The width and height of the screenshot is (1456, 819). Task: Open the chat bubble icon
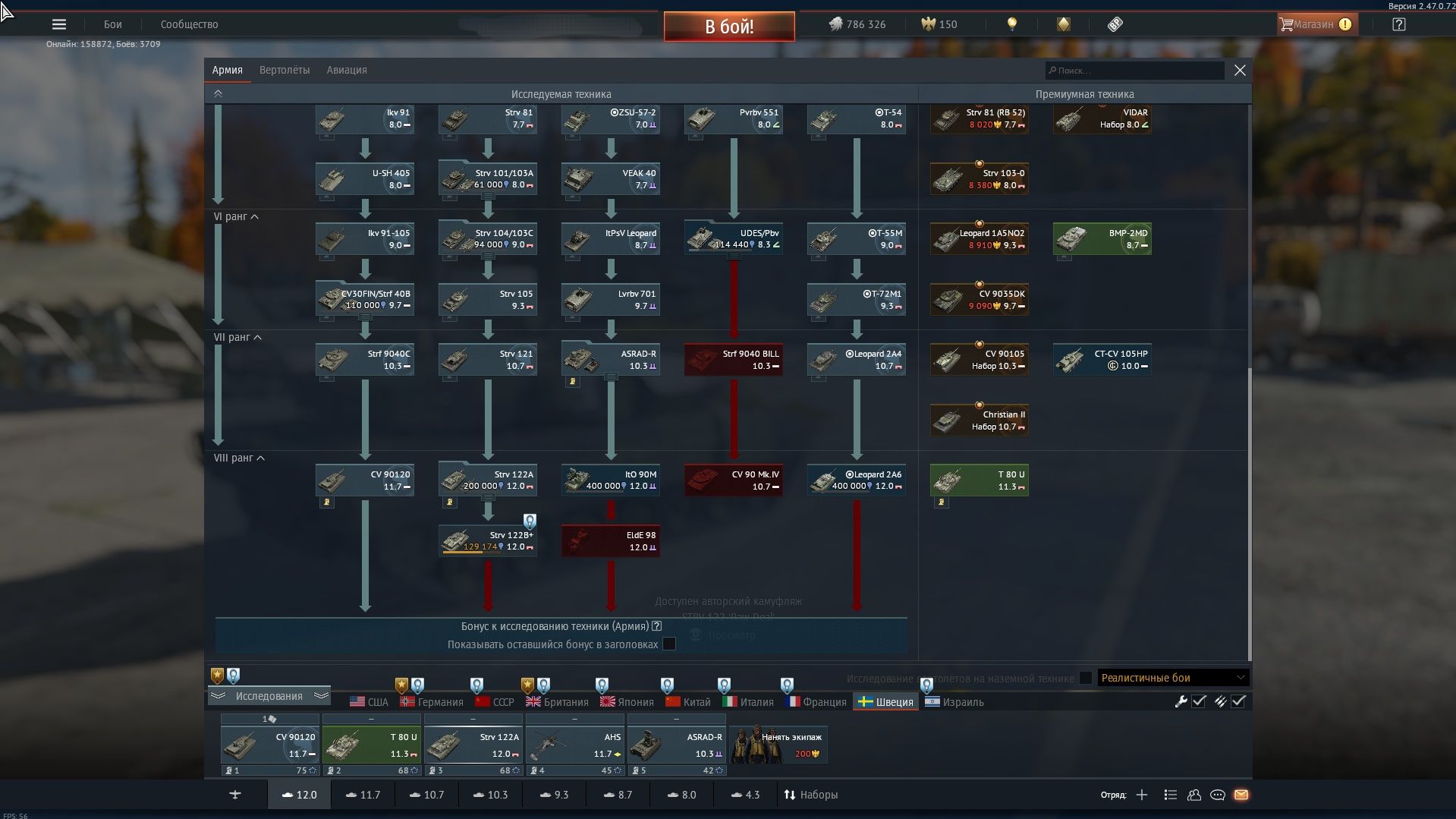[1218, 795]
